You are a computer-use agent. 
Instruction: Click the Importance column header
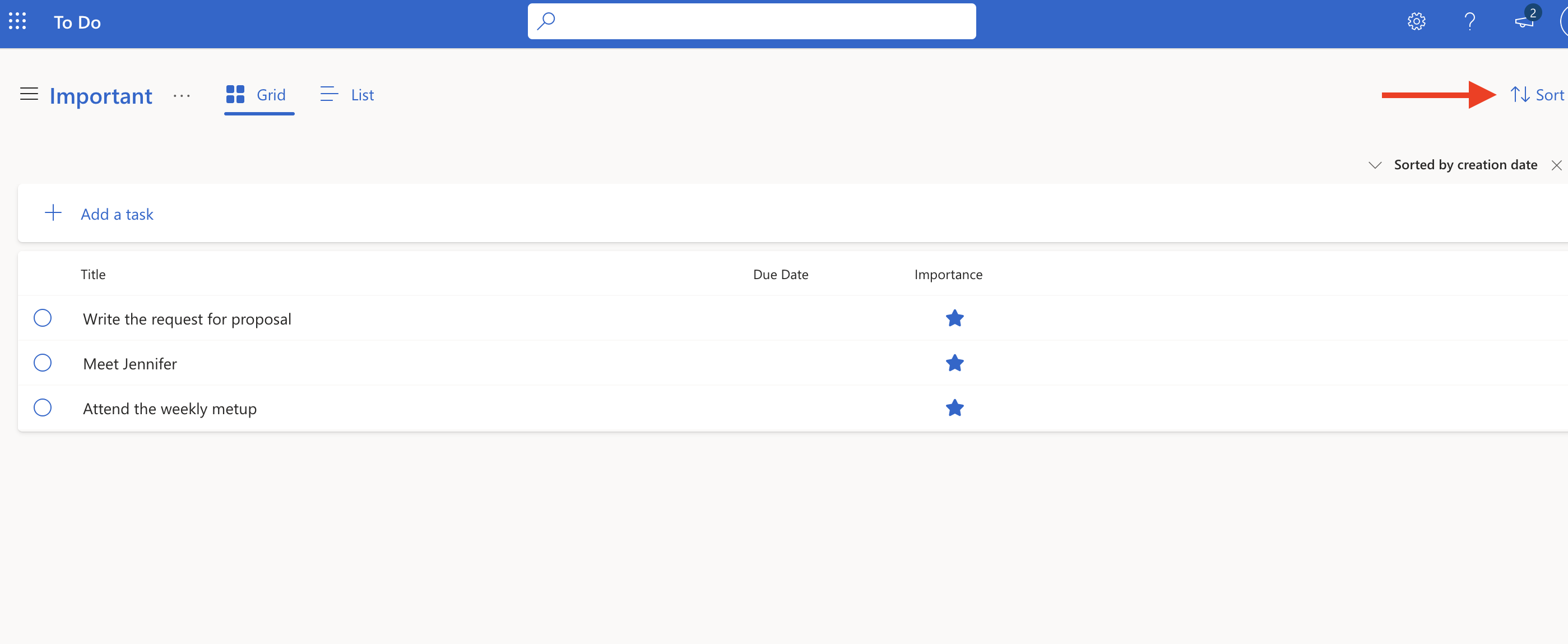point(948,275)
